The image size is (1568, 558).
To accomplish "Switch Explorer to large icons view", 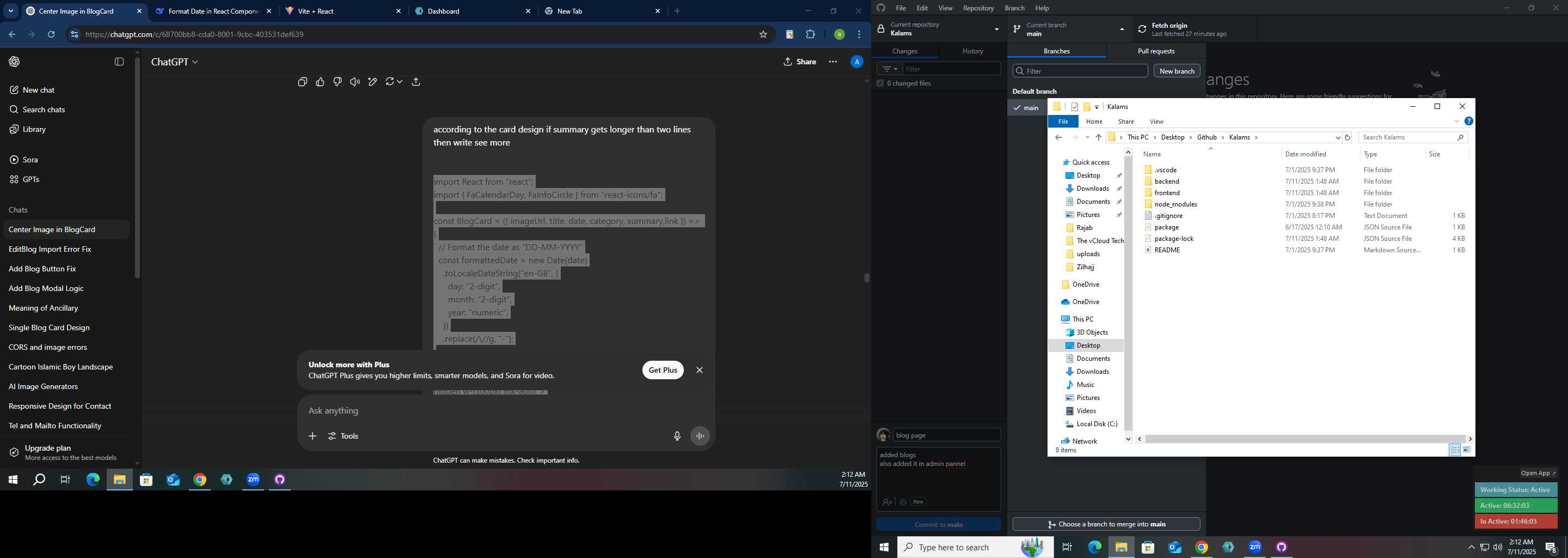I will click(1467, 450).
